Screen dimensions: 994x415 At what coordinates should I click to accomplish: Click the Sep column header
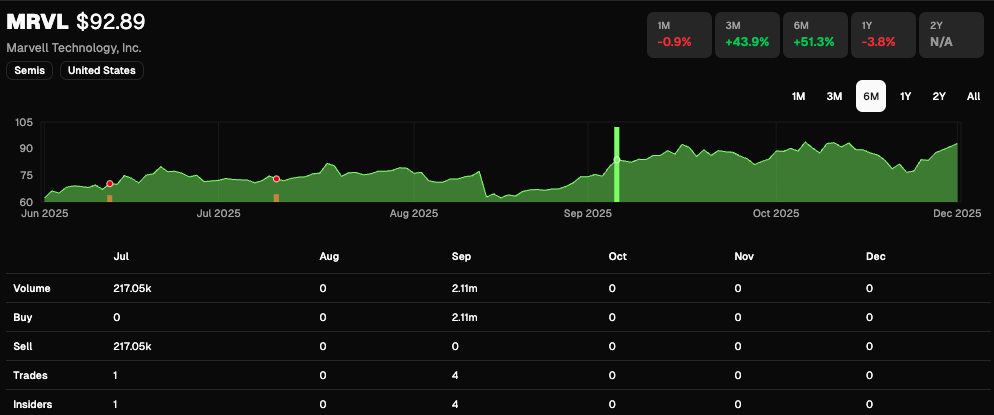pos(462,257)
